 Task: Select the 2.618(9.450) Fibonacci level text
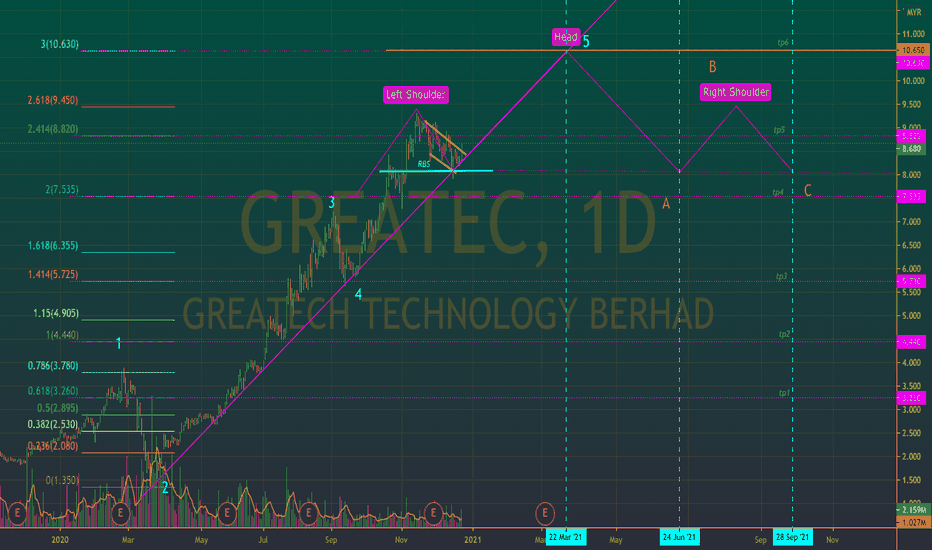point(52,100)
